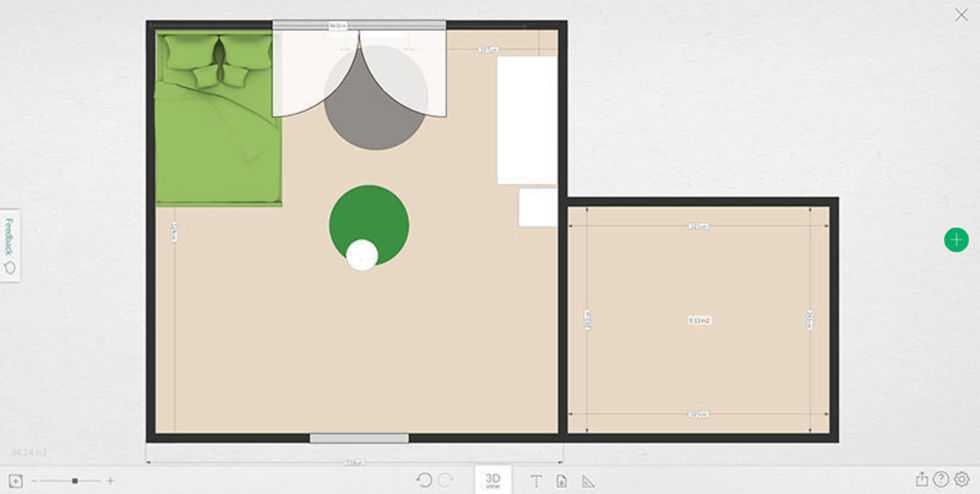Image resolution: width=980 pixels, height=494 pixels.
Task: Undo the last action
Action: pyautogui.click(x=424, y=480)
